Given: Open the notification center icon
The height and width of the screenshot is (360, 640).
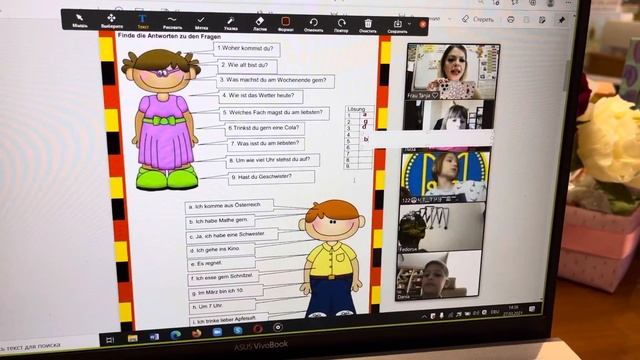Looking at the screenshot, I should [x=532, y=309].
